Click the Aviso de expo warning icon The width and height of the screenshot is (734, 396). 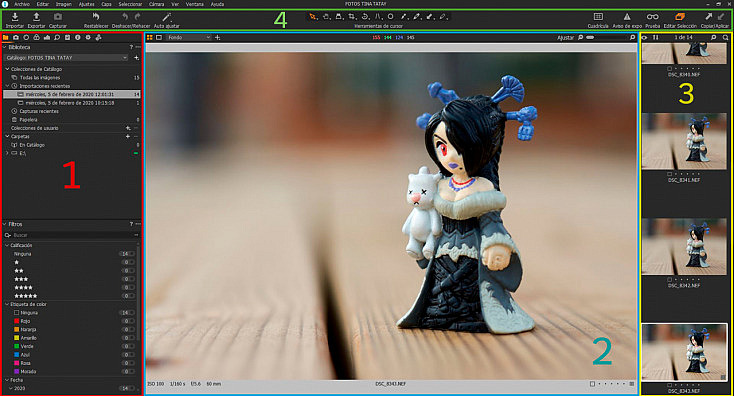(x=627, y=17)
